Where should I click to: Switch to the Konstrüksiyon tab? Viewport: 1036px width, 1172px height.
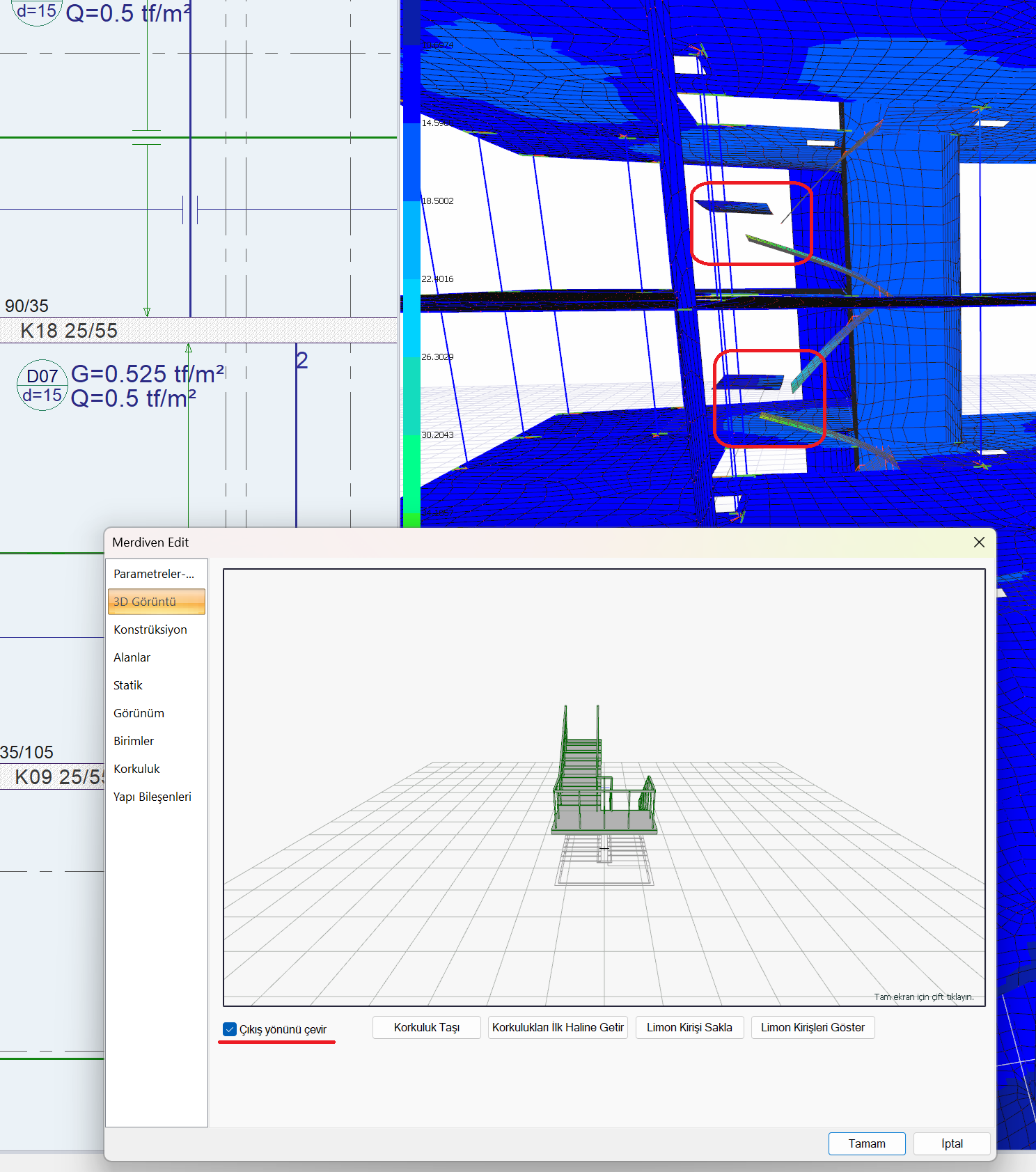(150, 630)
